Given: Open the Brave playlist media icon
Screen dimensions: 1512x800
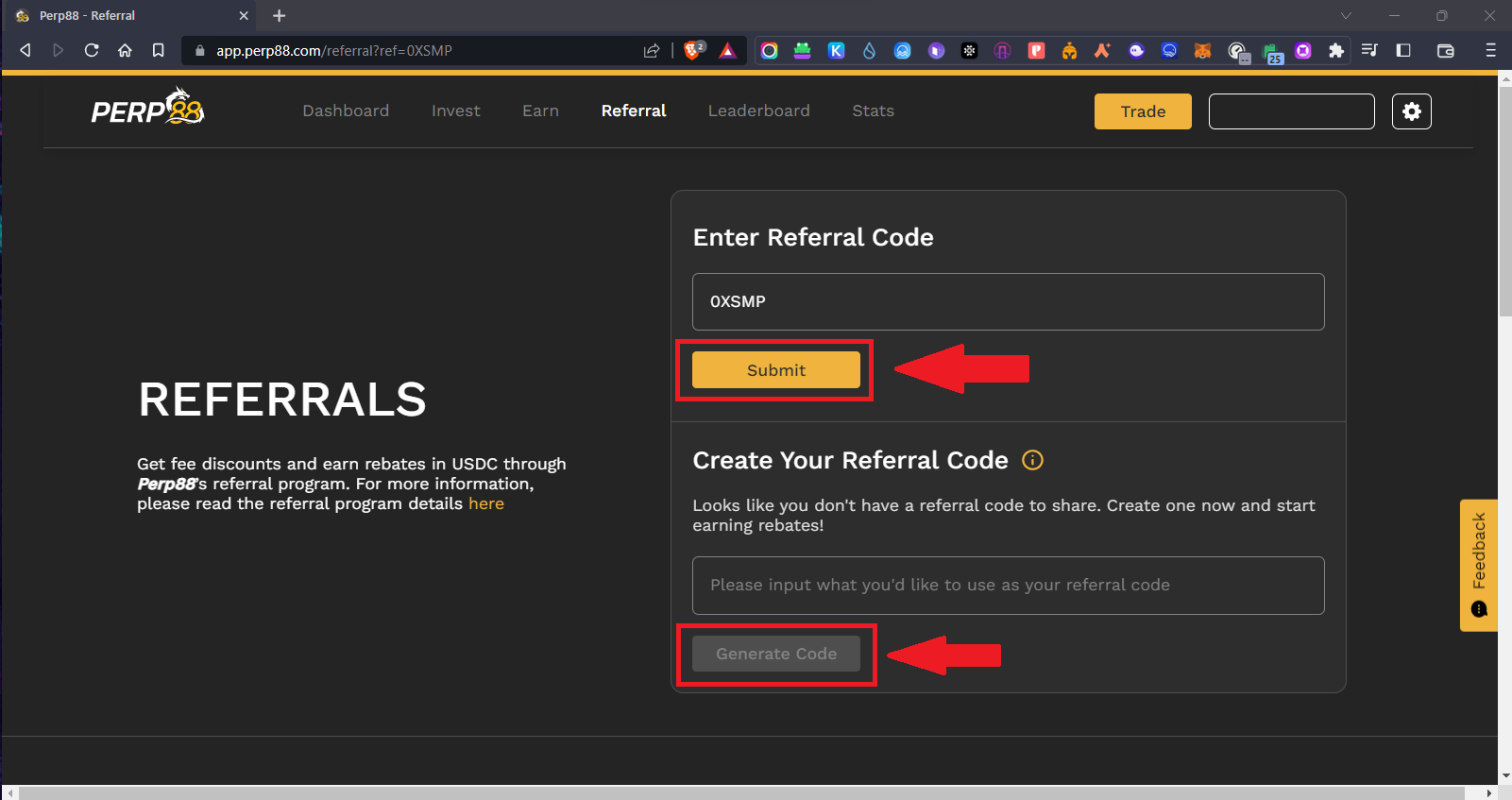Looking at the screenshot, I should coord(1369,50).
